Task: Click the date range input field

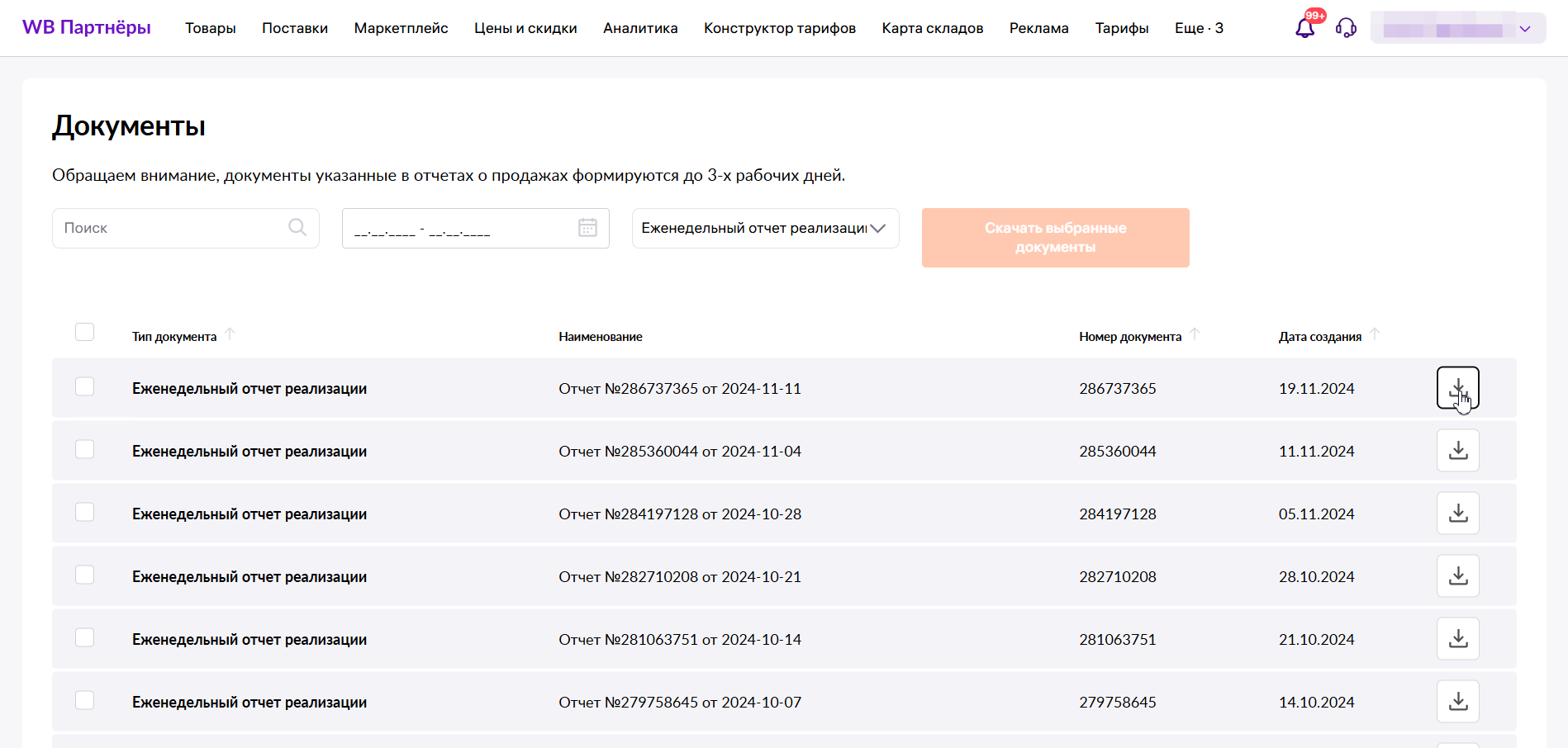Action: 476,228
